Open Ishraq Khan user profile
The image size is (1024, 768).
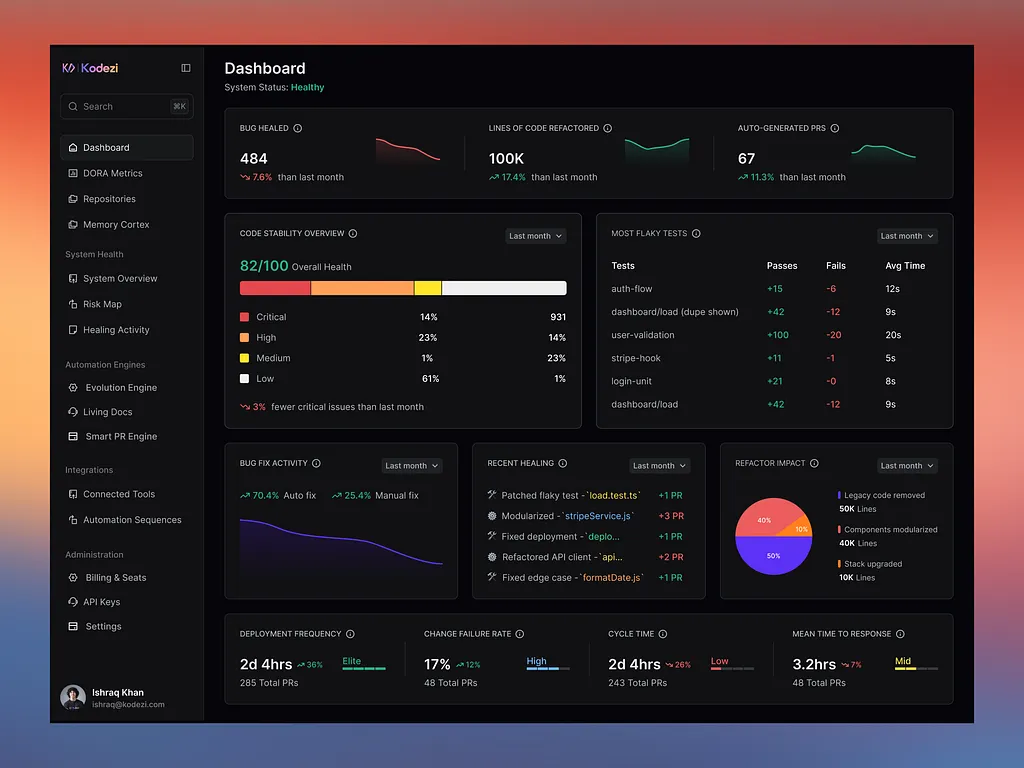pos(112,697)
